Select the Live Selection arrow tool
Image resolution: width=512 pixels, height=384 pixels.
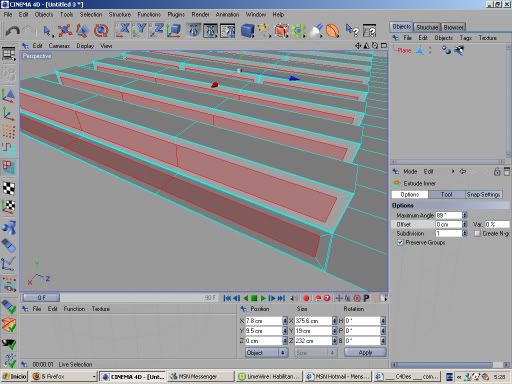click(x=47, y=31)
